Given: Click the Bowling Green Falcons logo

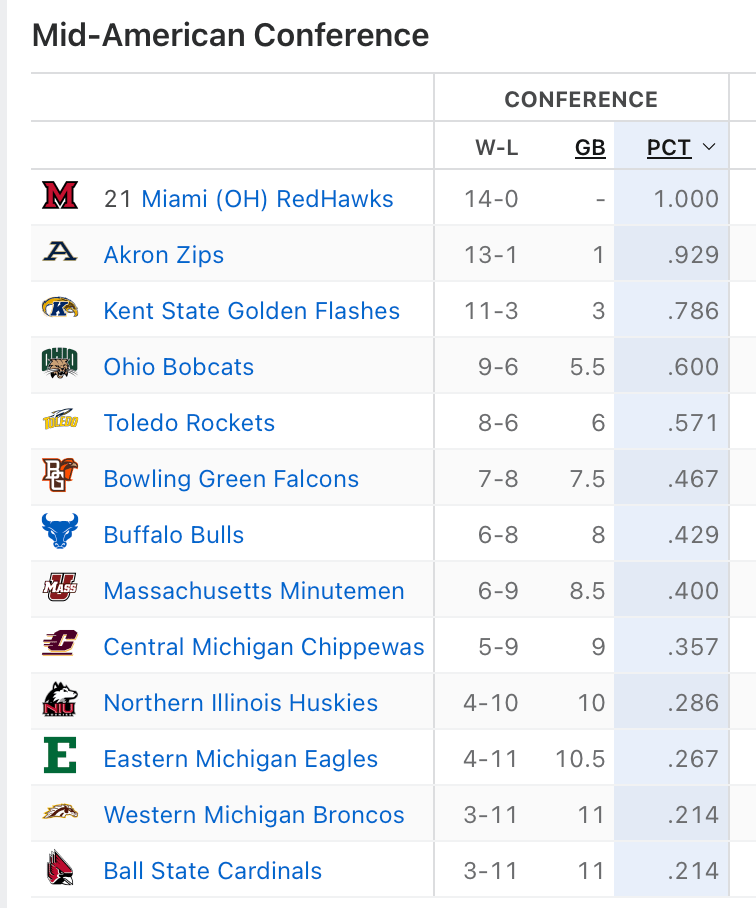Looking at the screenshot, I should [60, 478].
